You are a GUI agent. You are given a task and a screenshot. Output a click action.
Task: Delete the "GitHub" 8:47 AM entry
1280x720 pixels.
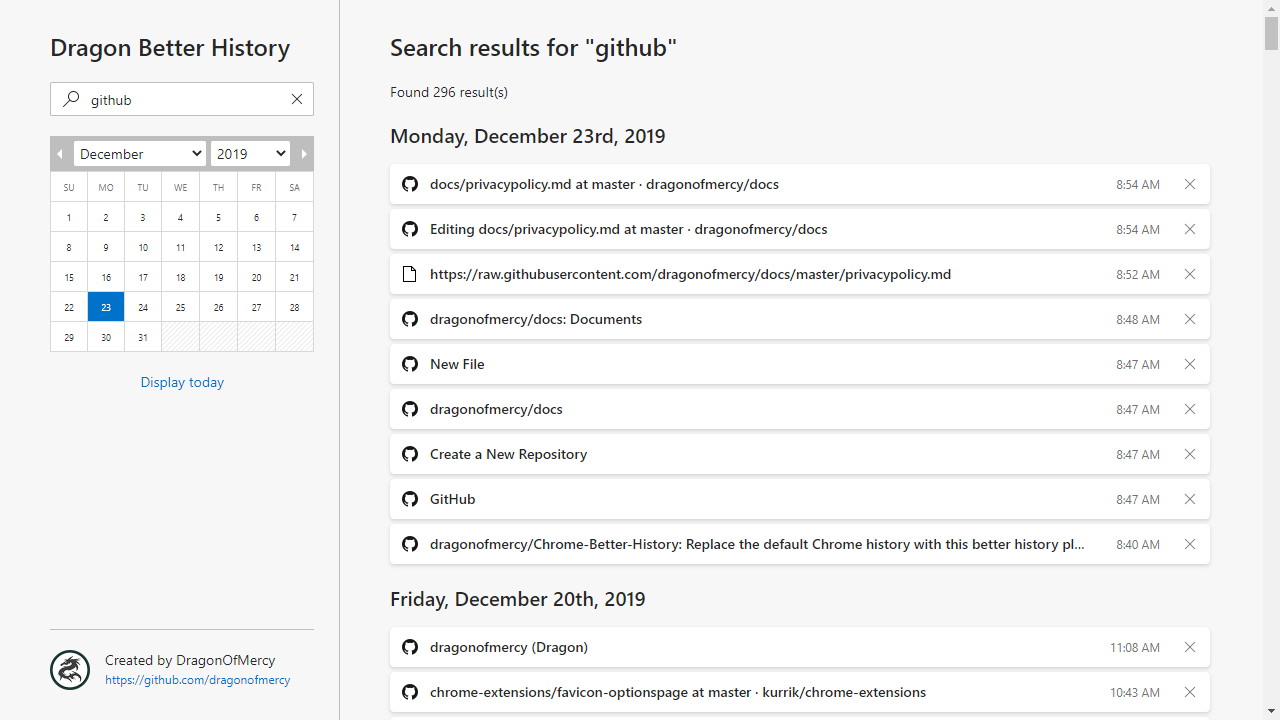coord(1190,499)
